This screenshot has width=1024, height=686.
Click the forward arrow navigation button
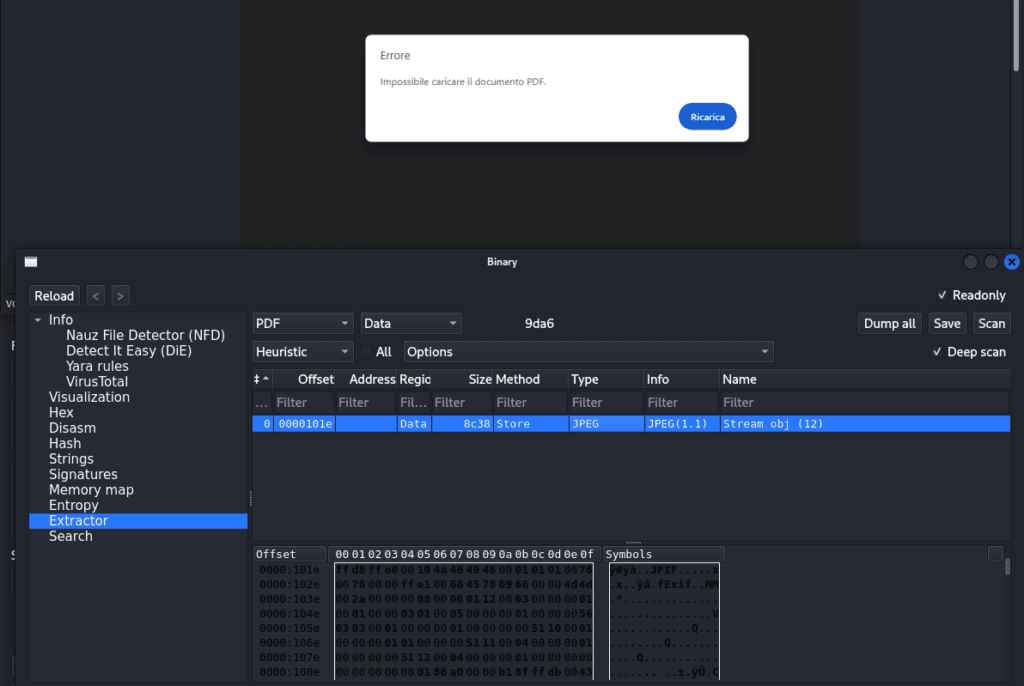120,296
